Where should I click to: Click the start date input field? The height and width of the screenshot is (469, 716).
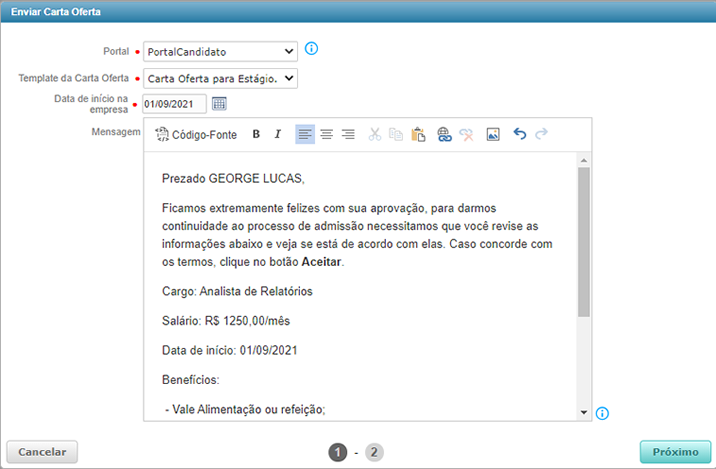coord(174,103)
